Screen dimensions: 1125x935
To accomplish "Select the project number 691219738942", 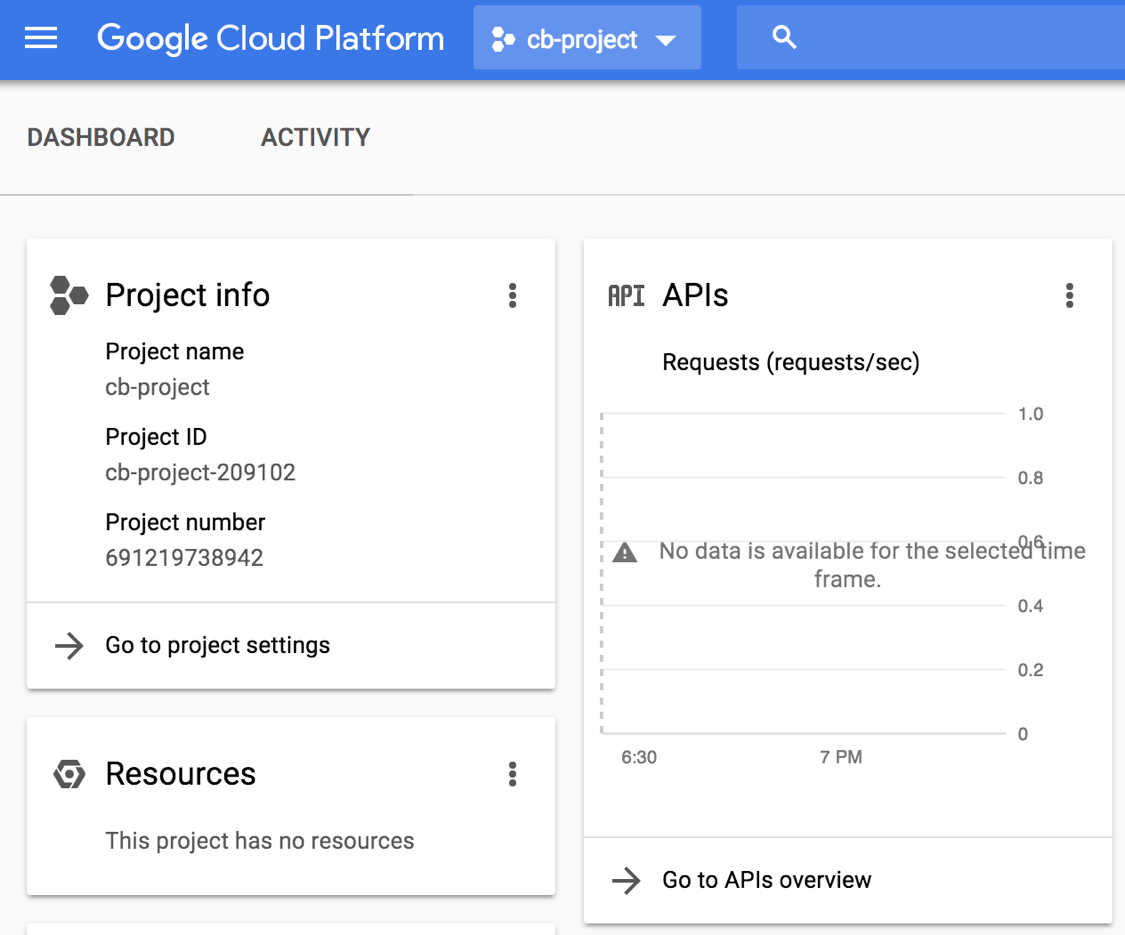I will (x=184, y=558).
